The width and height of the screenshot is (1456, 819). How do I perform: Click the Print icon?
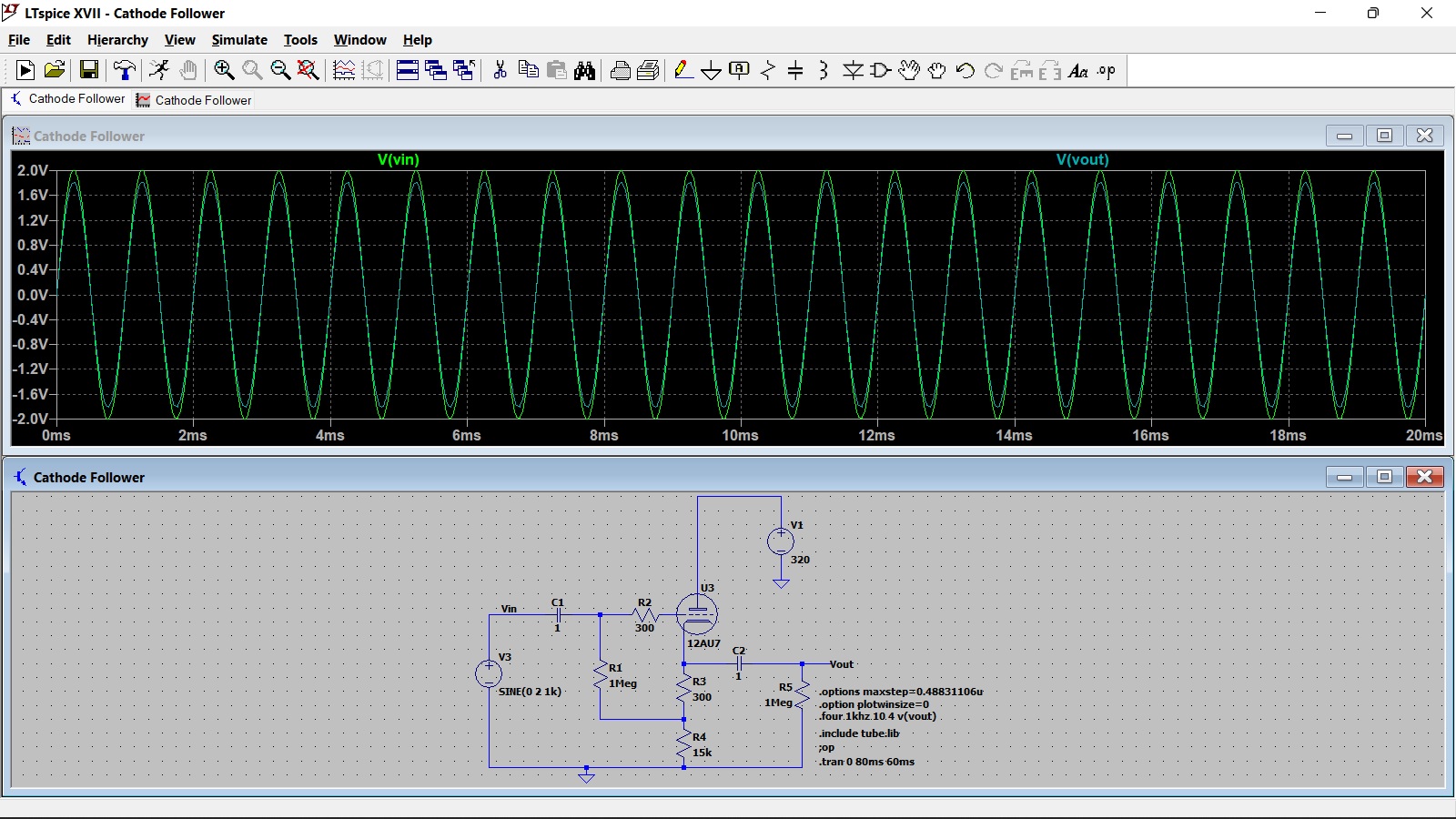(621, 70)
